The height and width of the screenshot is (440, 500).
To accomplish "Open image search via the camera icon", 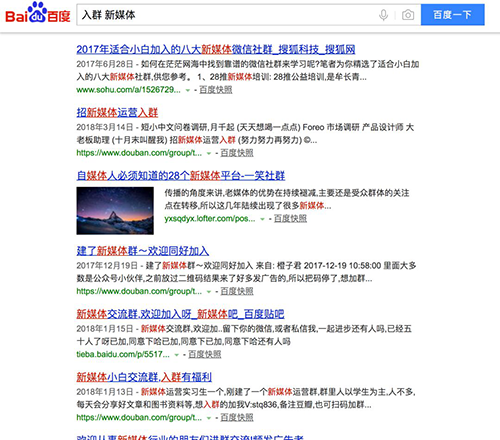I will [x=408, y=15].
